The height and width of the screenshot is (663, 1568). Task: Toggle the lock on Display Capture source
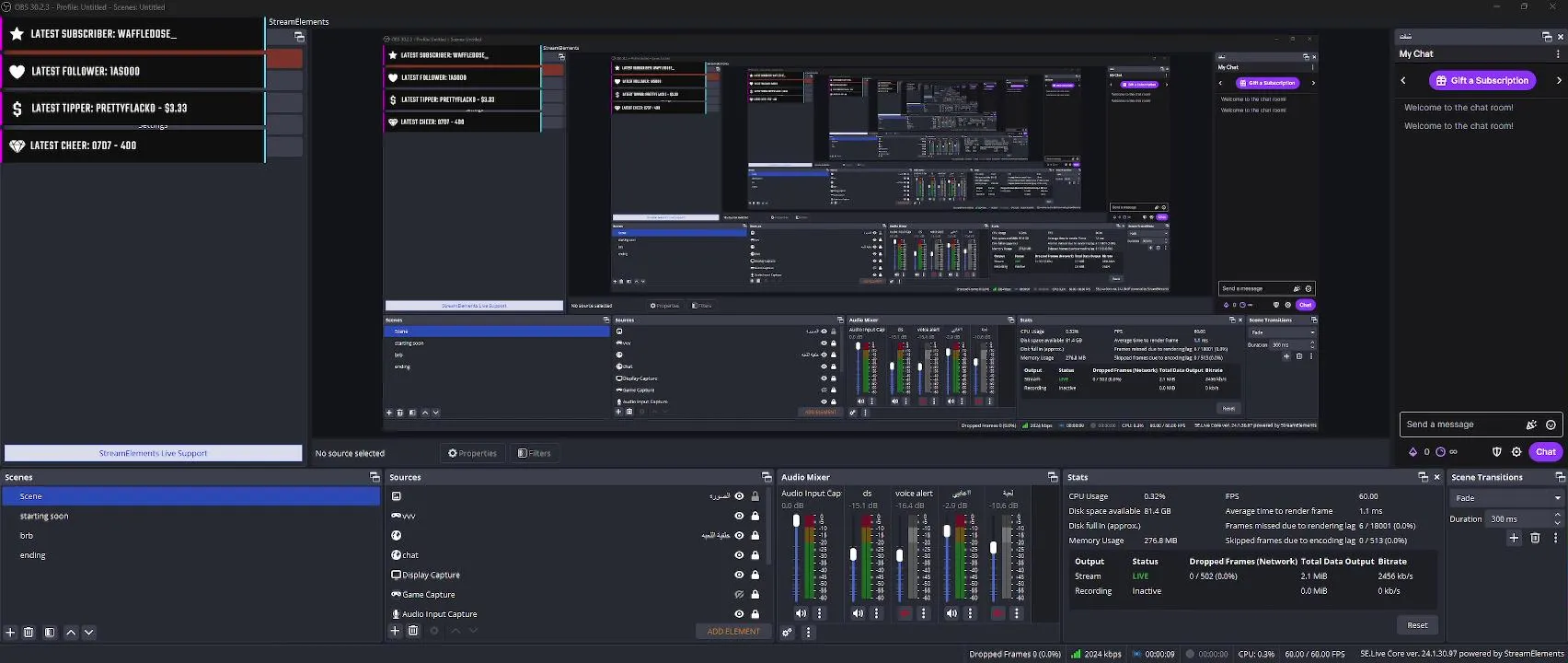point(755,575)
